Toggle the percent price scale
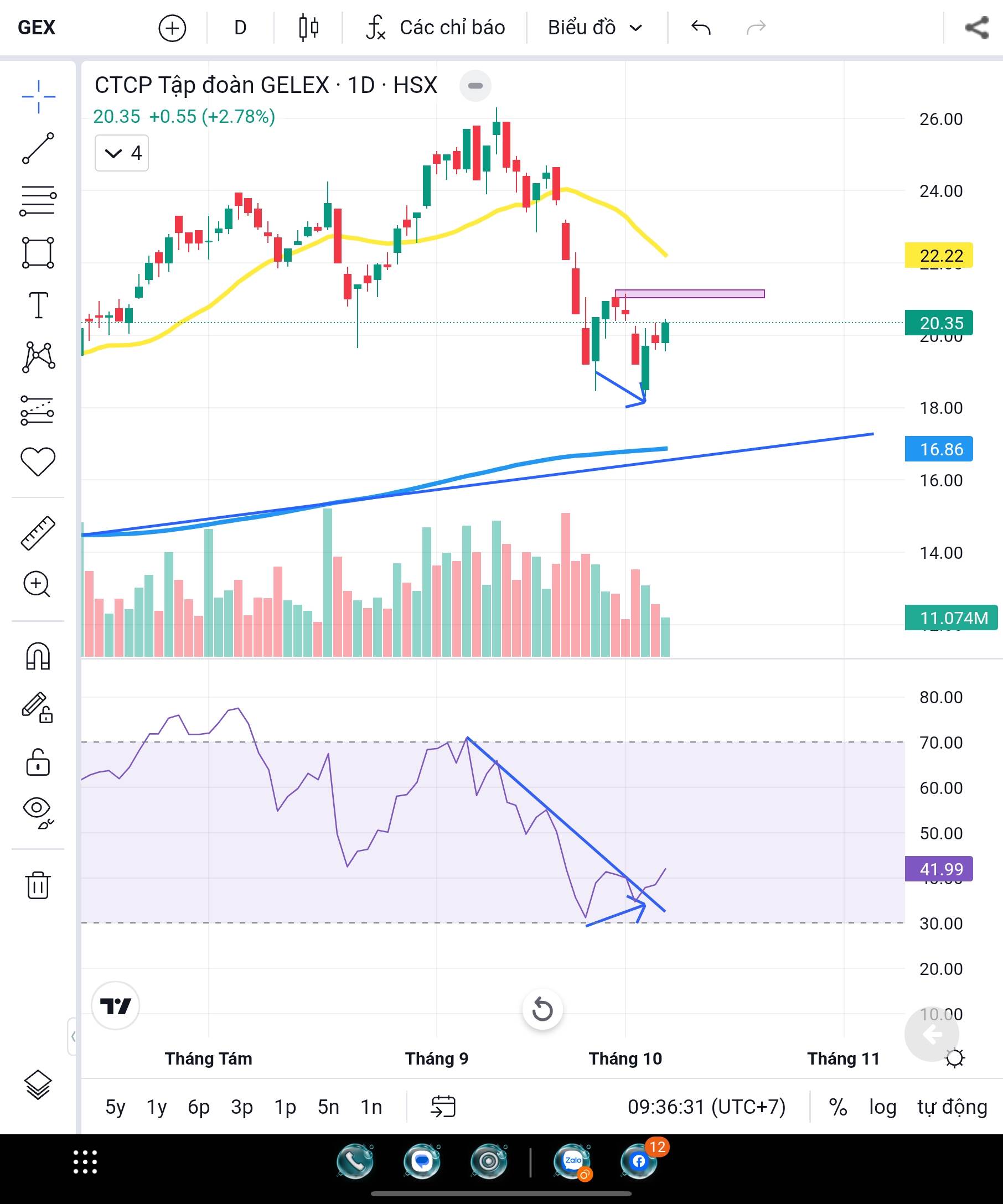 (839, 1107)
